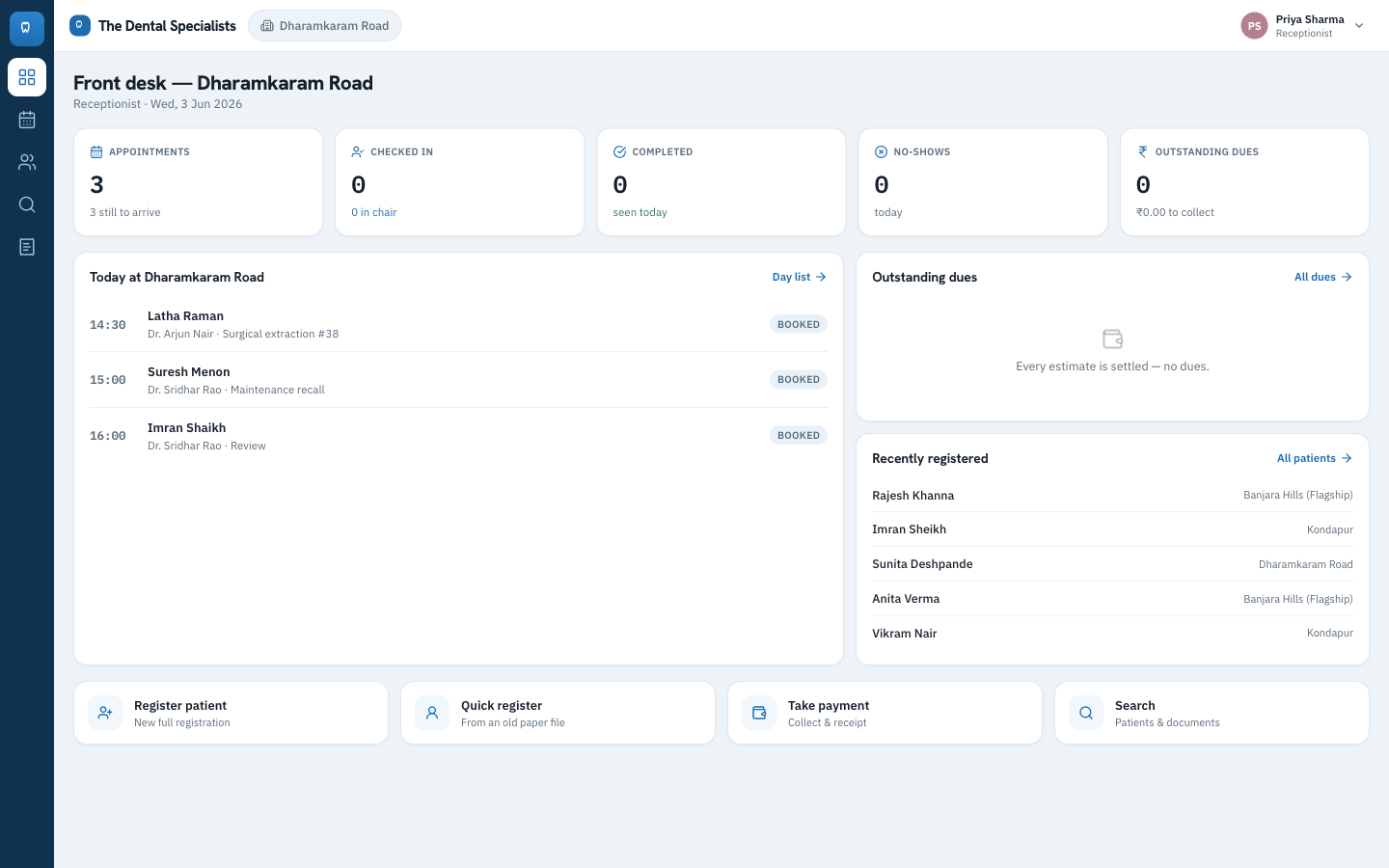Open the All patients link
Image resolution: width=1389 pixels, height=868 pixels.
[1315, 458]
